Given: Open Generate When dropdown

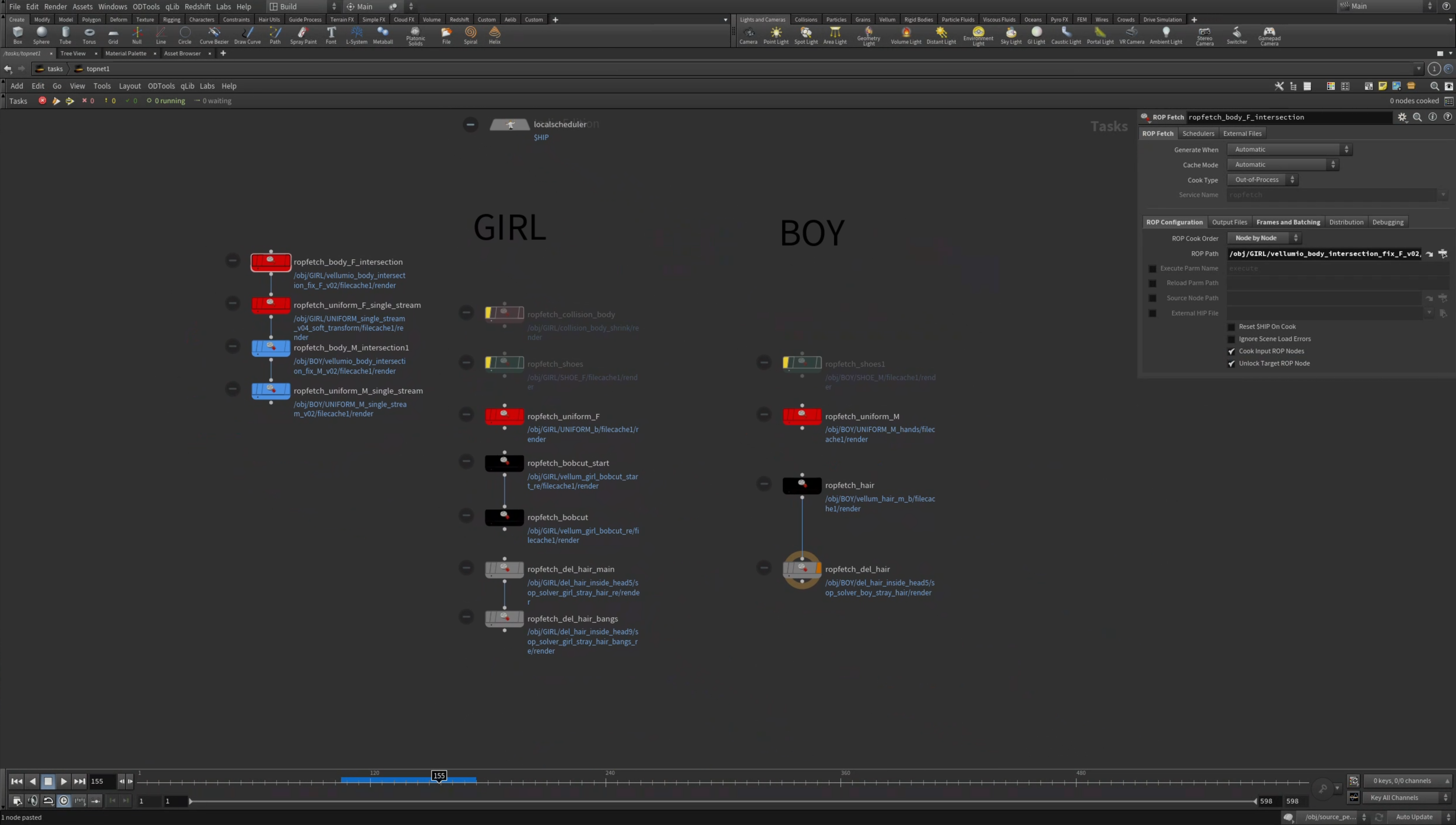Looking at the screenshot, I should (1289, 150).
